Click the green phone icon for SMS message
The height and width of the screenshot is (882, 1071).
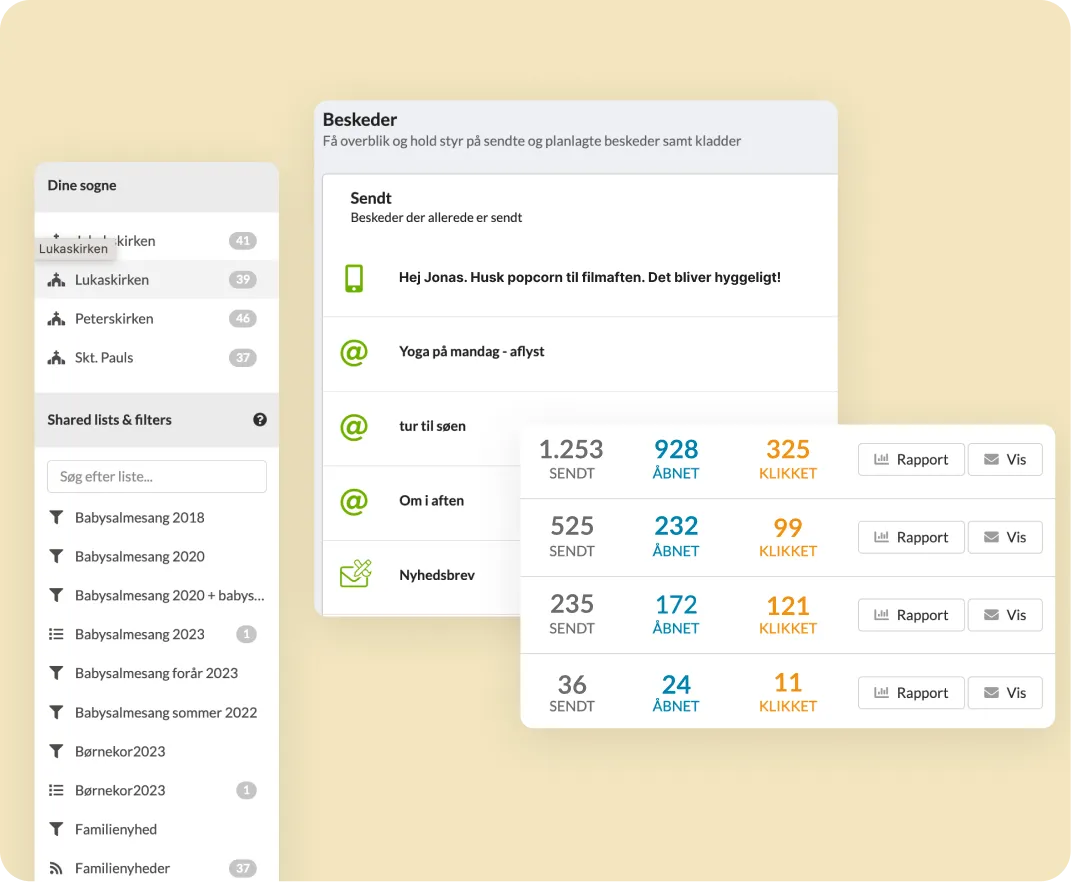354,278
